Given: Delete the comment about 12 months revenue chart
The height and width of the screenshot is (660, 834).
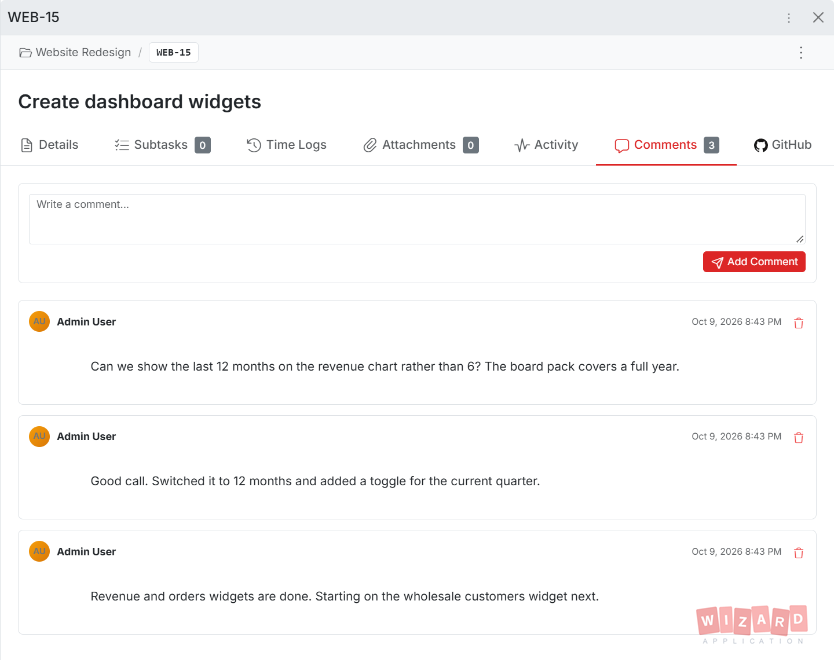Looking at the screenshot, I should [x=798, y=323].
